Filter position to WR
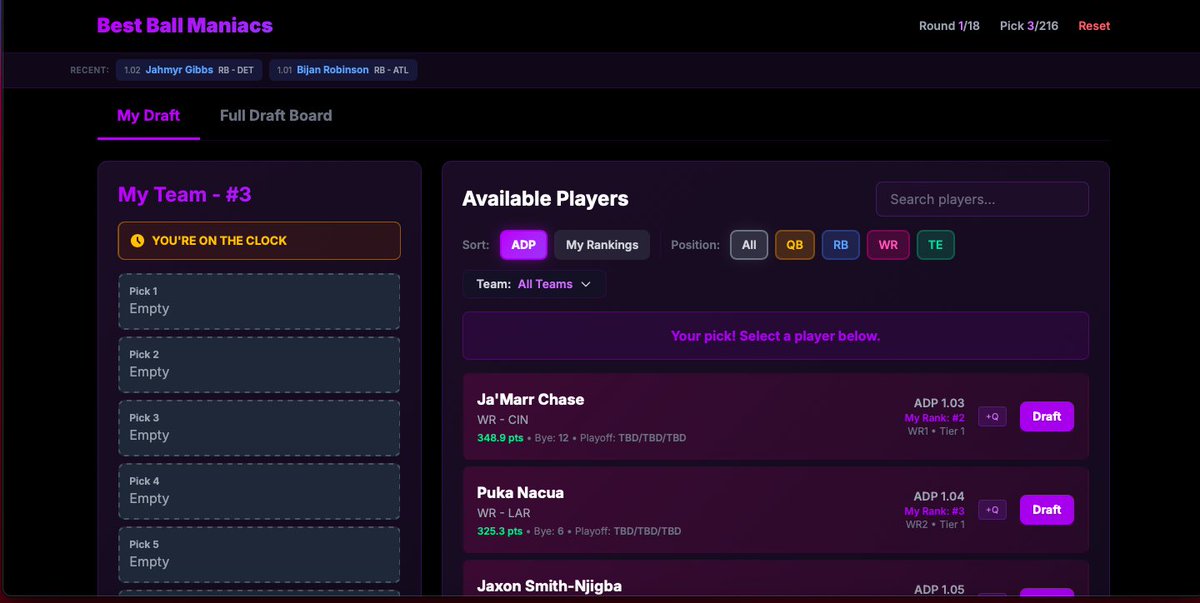Image resolution: width=1200 pixels, height=603 pixels. 888,245
